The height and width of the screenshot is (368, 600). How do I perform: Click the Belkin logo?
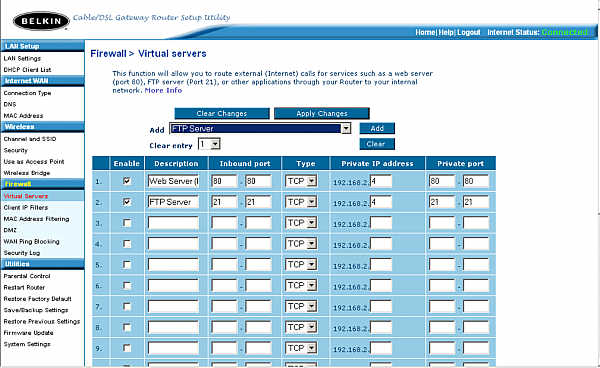41,21
